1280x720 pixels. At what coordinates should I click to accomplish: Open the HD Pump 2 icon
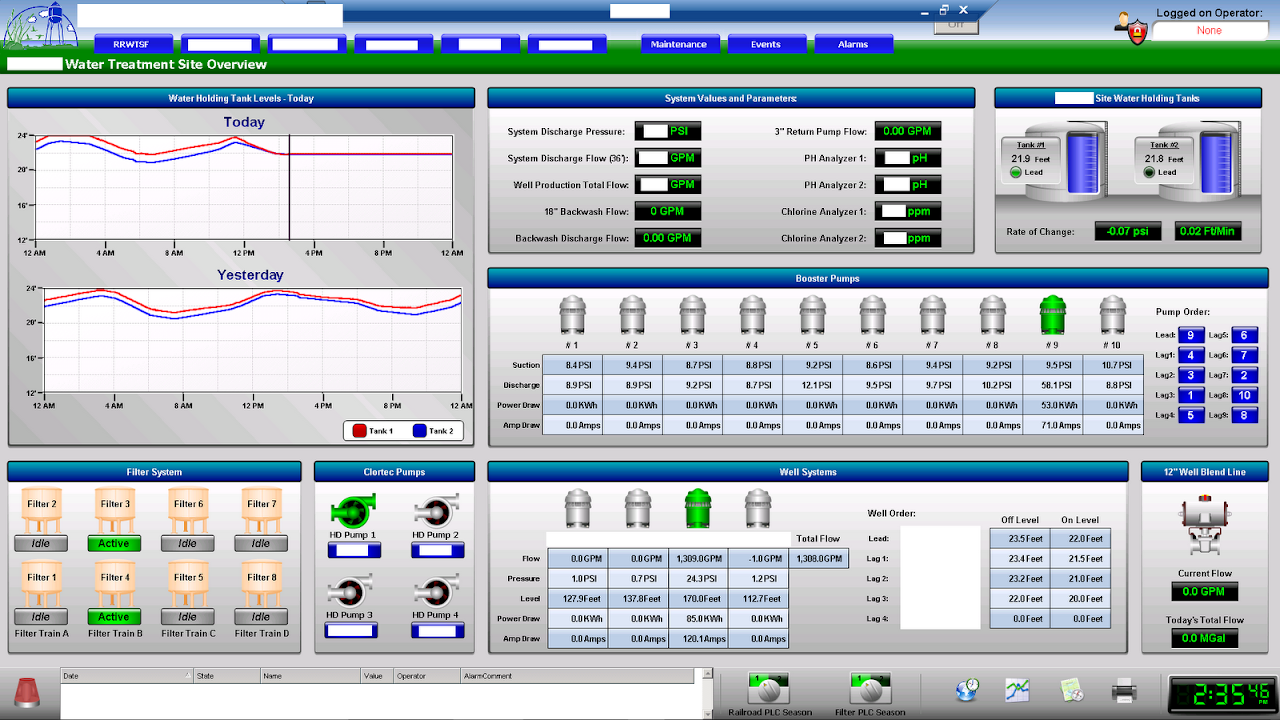(x=435, y=512)
